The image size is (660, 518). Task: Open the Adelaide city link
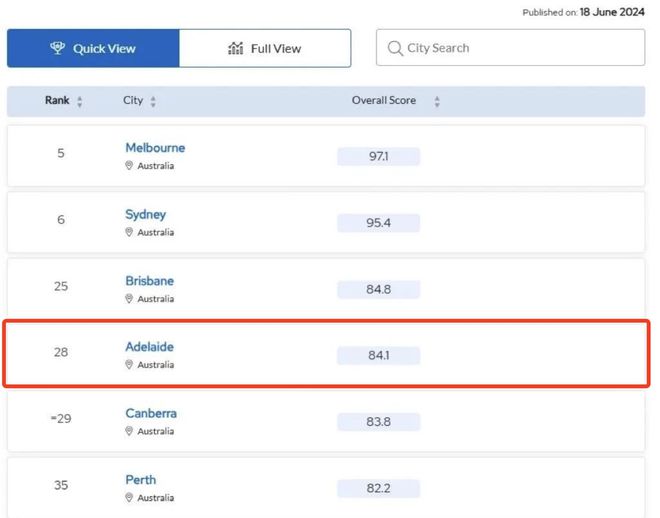pyautogui.click(x=149, y=347)
